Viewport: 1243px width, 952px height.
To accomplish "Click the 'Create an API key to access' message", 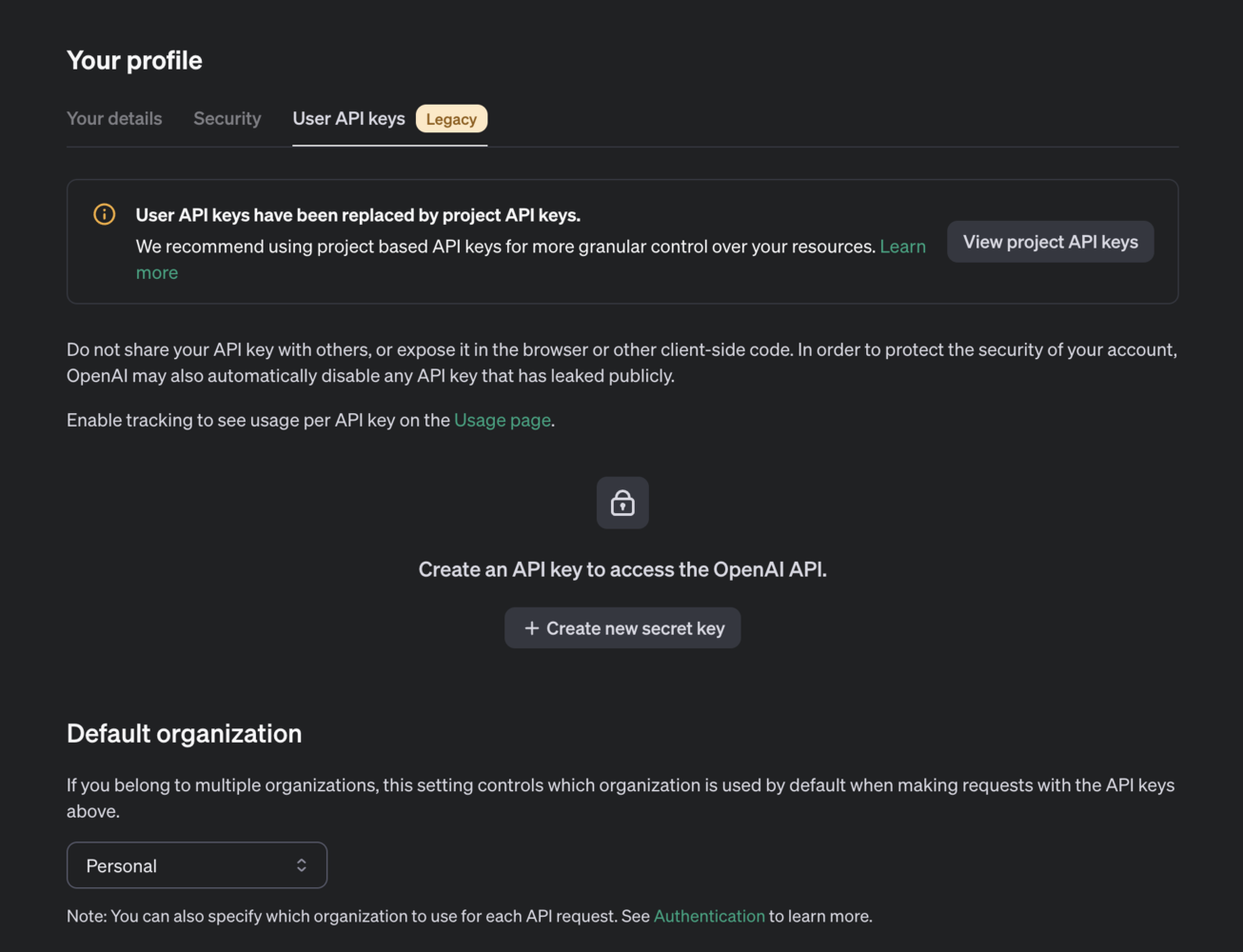I will pyautogui.click(x=622, y=569).
